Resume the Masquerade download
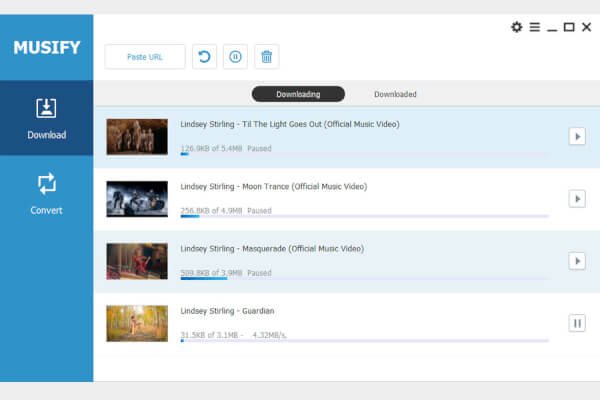The height and width of the screenshot is (400, 600). pyautogui.click(x=577, y=261)
